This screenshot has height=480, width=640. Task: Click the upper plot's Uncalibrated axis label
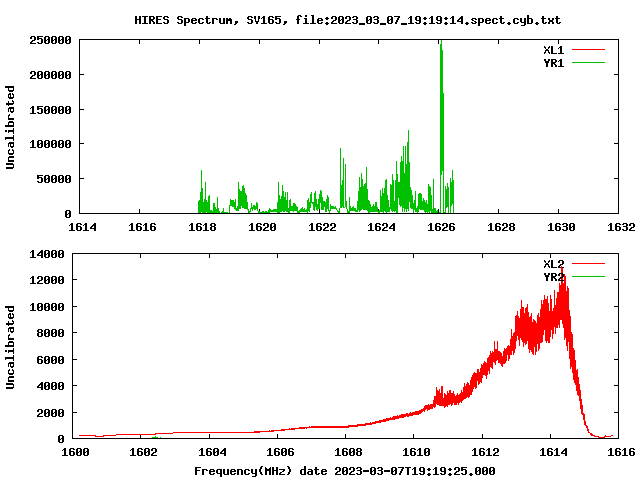(x=10, y=127)
